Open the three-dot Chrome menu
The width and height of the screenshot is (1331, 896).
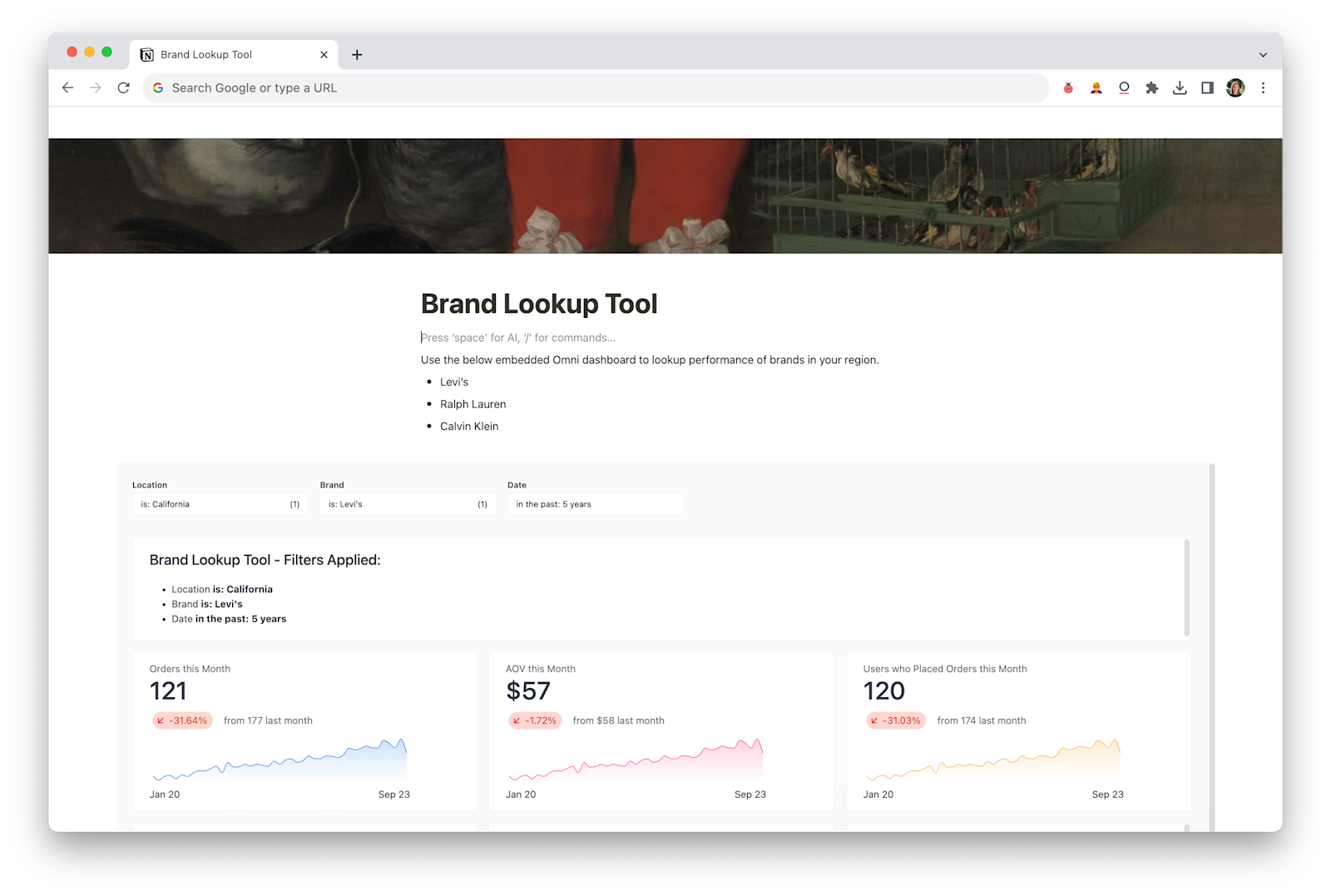tap(1263, 87)
